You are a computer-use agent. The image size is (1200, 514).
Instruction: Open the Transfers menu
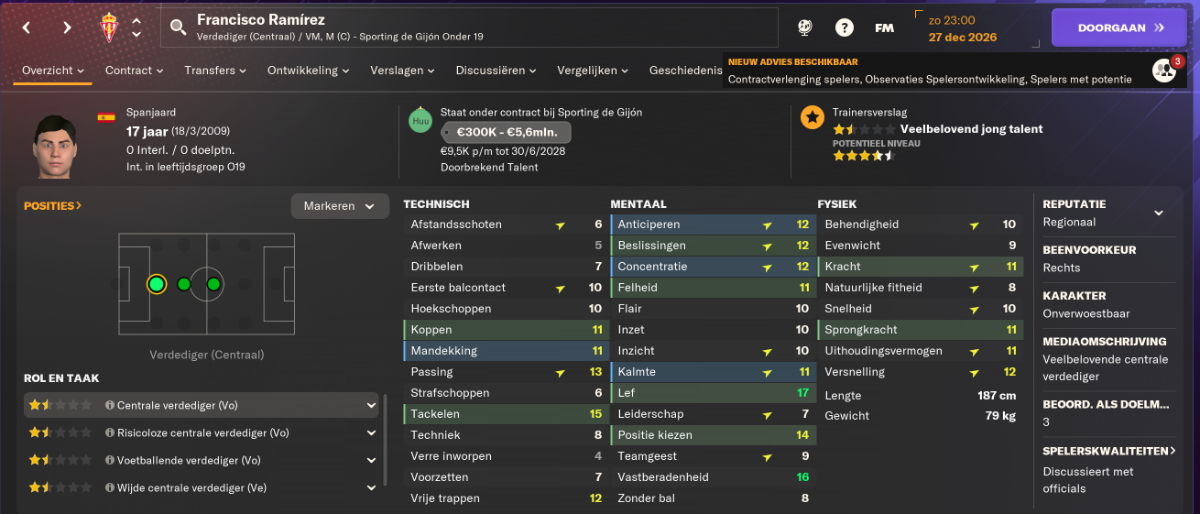click(x=215, y=70)
